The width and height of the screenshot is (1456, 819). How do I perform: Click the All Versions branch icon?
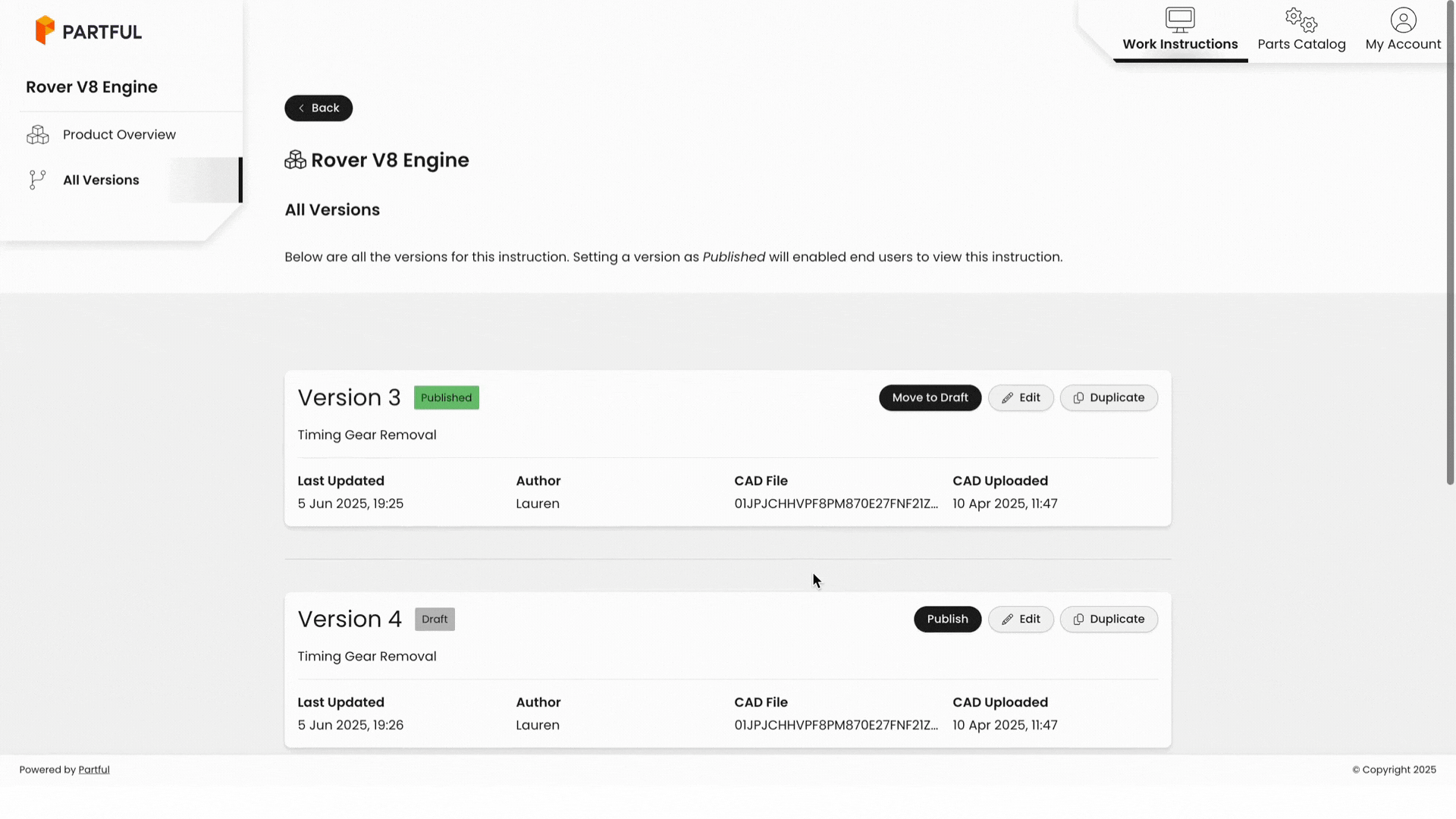37,180
